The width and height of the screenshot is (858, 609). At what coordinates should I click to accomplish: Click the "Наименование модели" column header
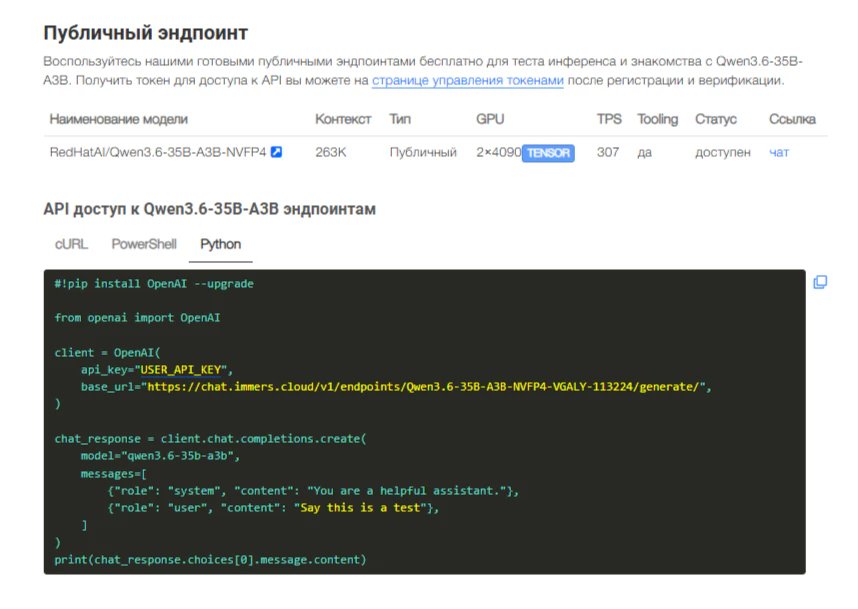click(x=119, y=119)
